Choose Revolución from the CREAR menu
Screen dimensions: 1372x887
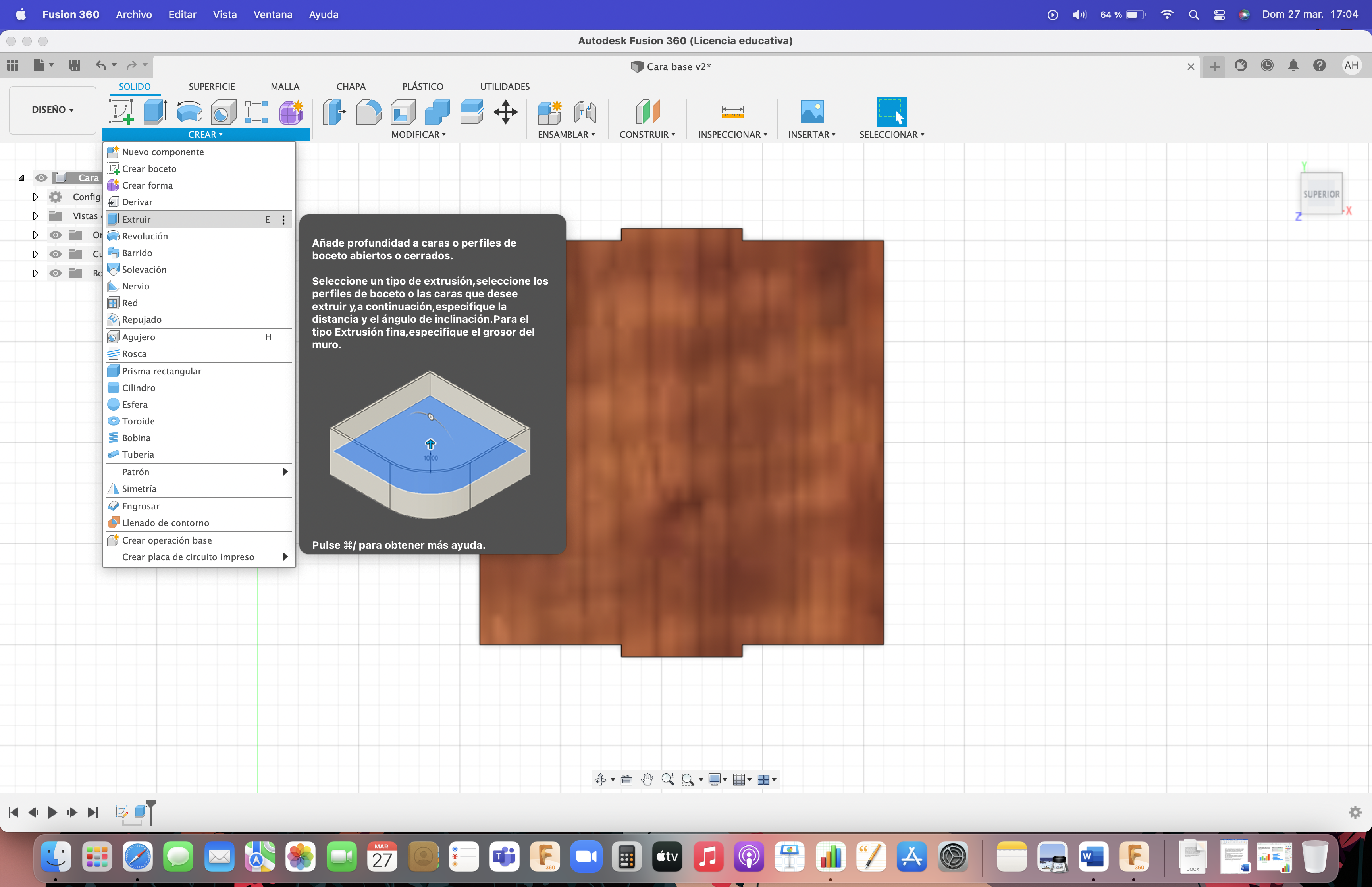pyautogui.click(x=199, y=236)
